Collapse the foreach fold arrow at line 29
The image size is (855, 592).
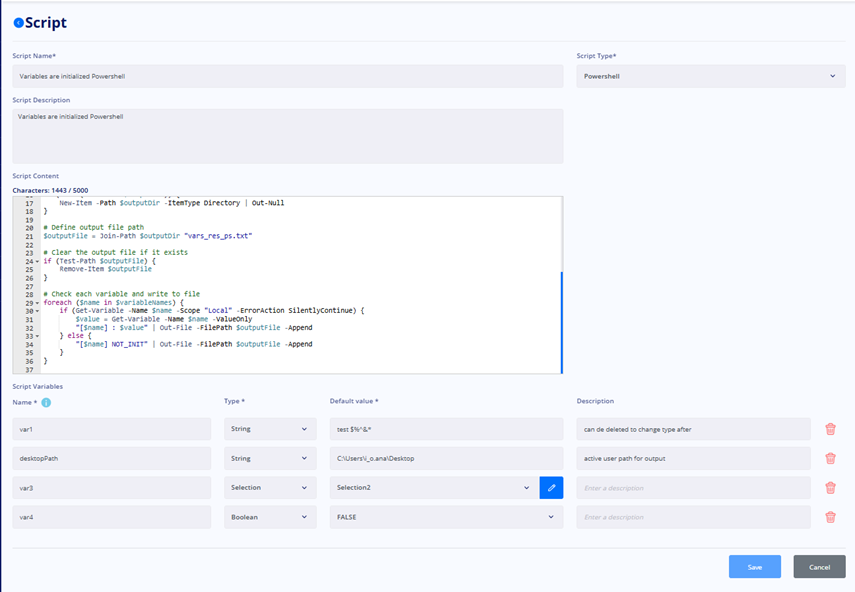pyautogui.click(x=37, y=303)
